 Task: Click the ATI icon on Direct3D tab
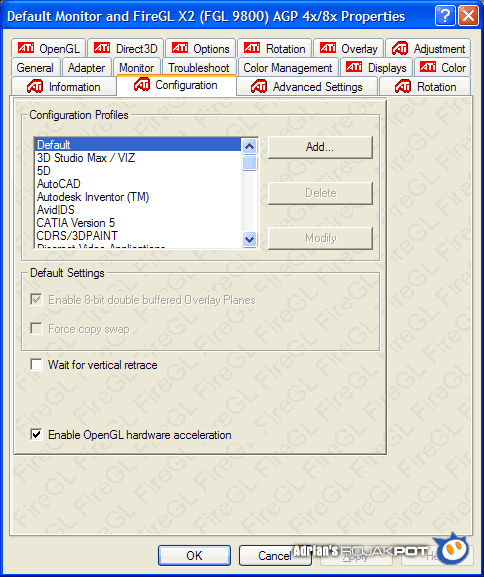102,48
